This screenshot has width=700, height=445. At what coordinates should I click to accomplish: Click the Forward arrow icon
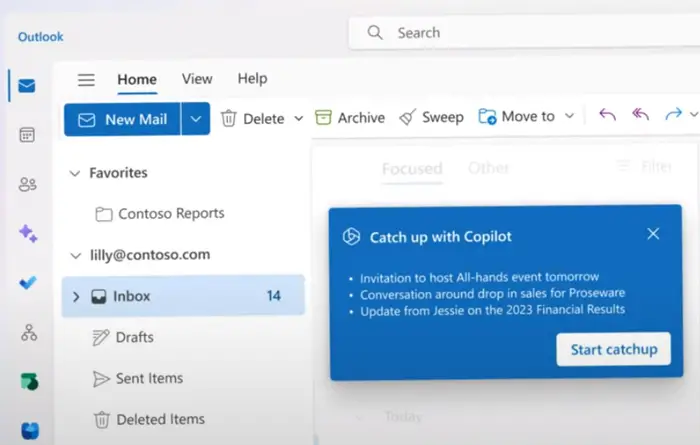(x=673, y=114)
